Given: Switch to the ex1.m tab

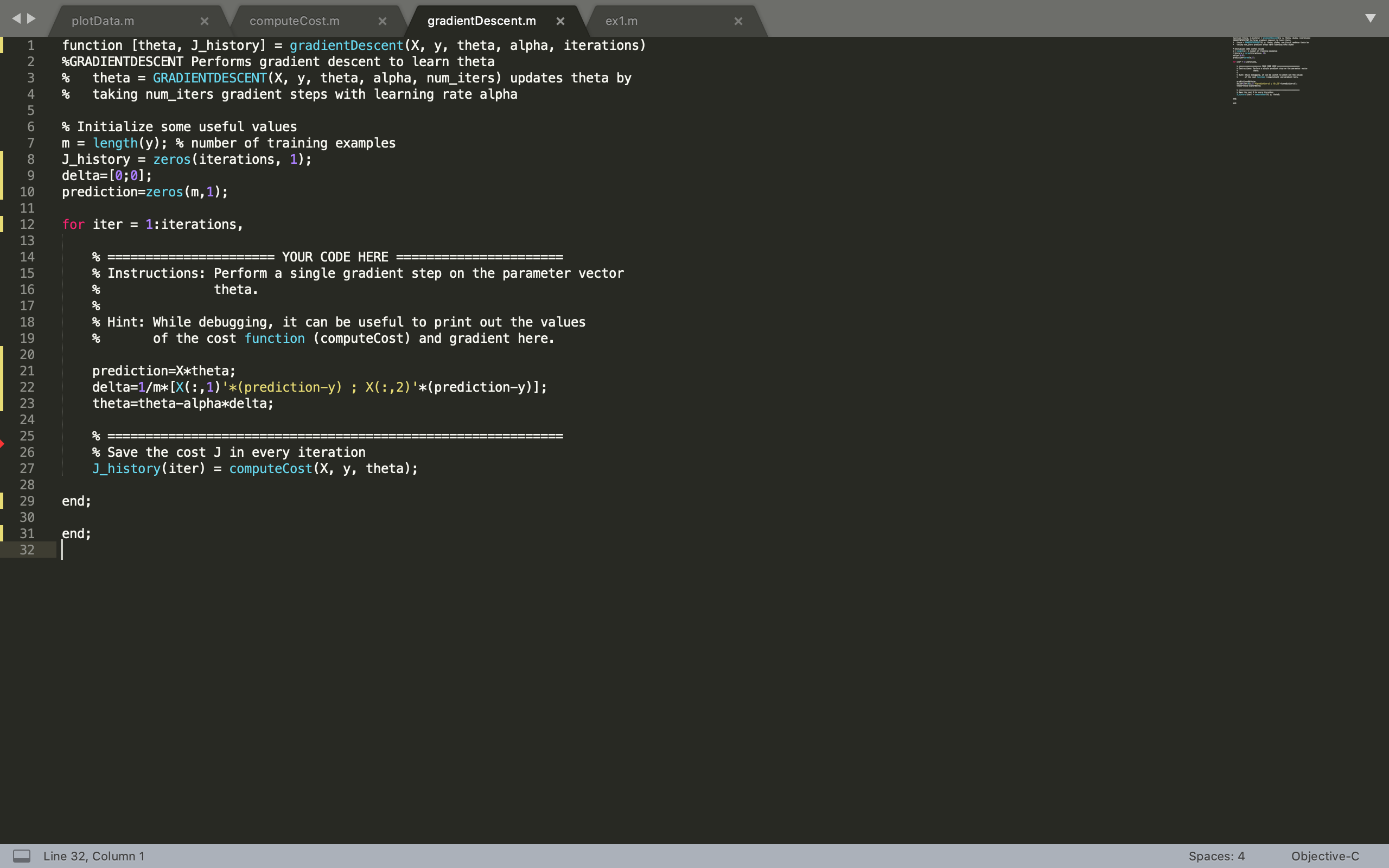Looking at the screenshot, I should click(622, 21).
